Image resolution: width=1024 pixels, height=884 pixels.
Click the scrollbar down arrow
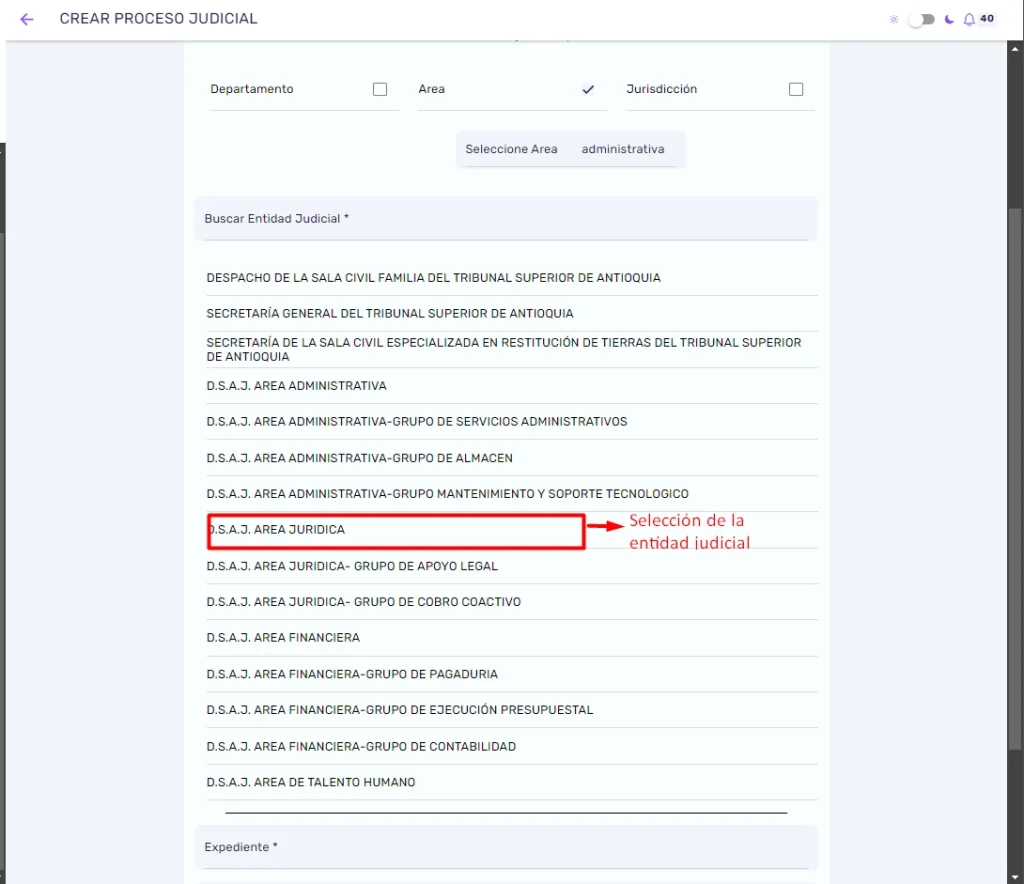[1015, 877]
